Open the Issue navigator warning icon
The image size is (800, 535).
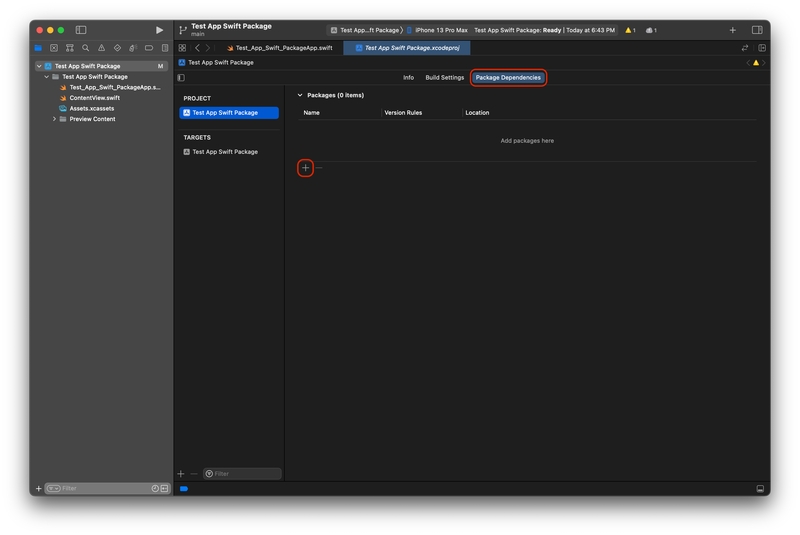click(x=101, y=48)
